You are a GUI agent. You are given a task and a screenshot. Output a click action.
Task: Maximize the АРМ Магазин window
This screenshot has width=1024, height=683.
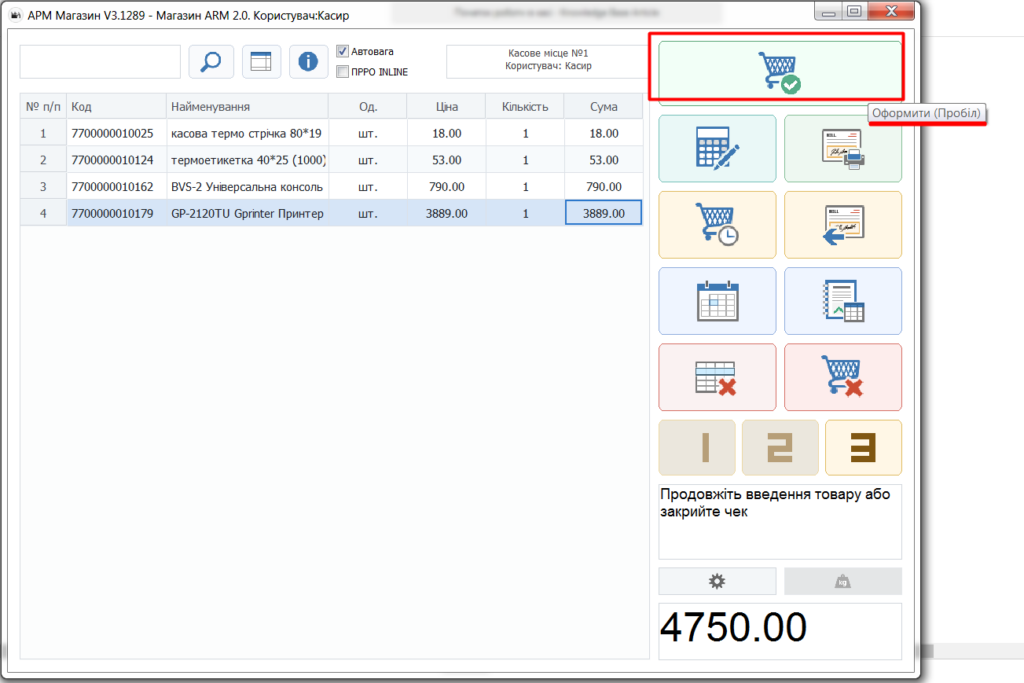pyautogui.click(x=854, y=11)
